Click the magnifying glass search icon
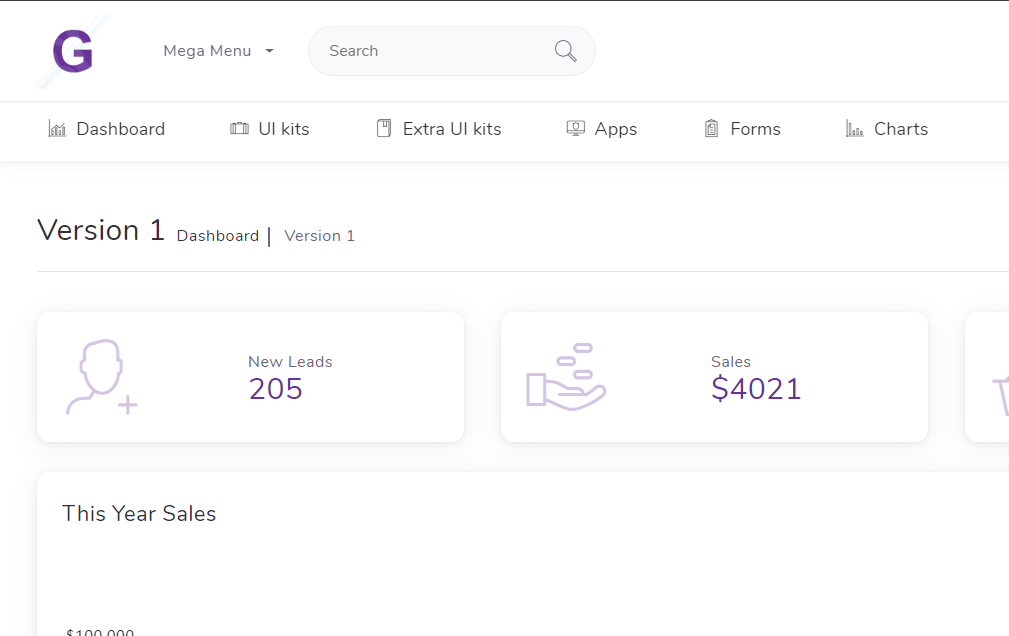Viewport: 1009px width, 636px height. (565, 51)
